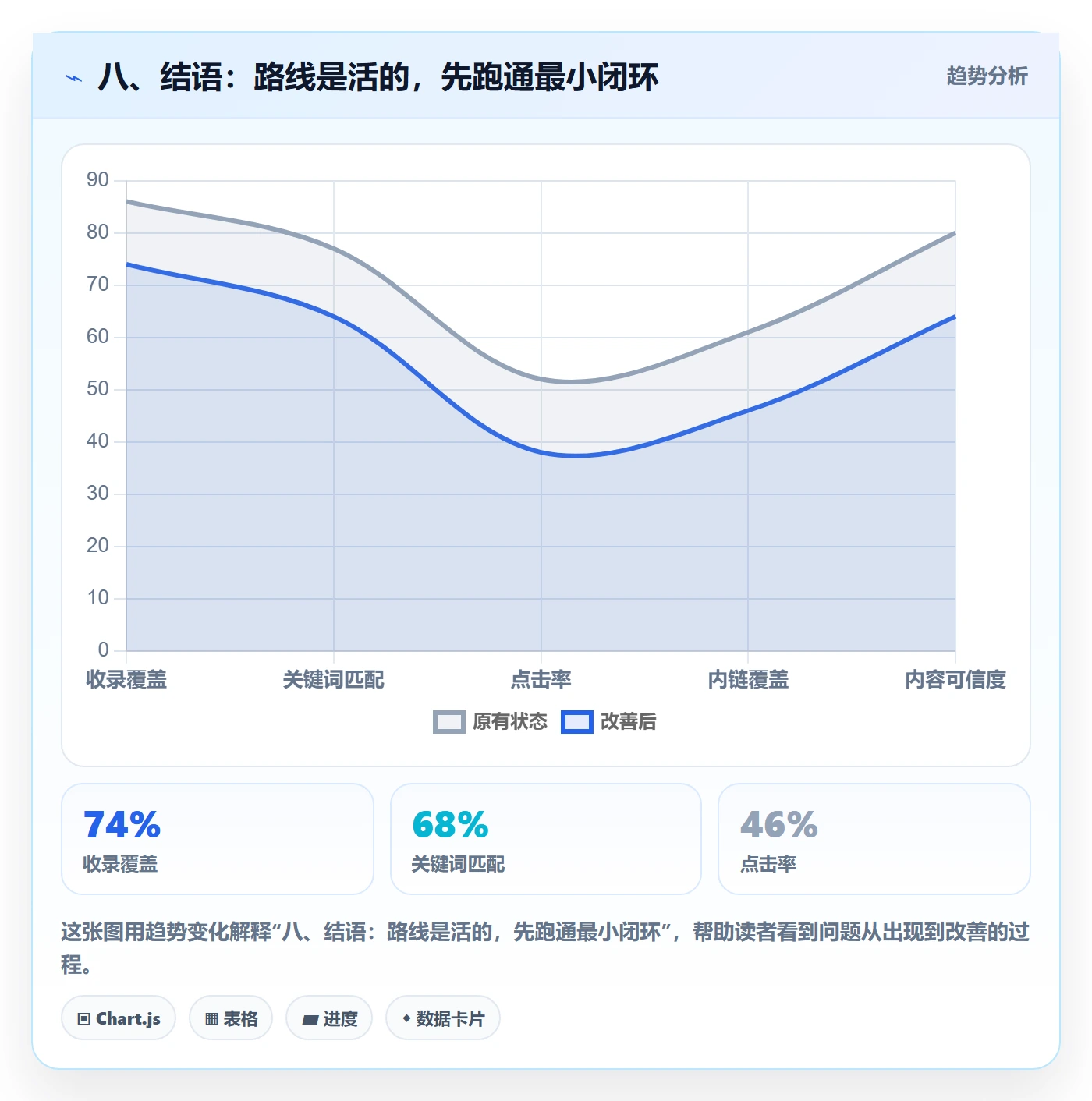Click the 原有状态 legend label
The height and width of the screenshot is (1101, 1092).
pos(510,722)
